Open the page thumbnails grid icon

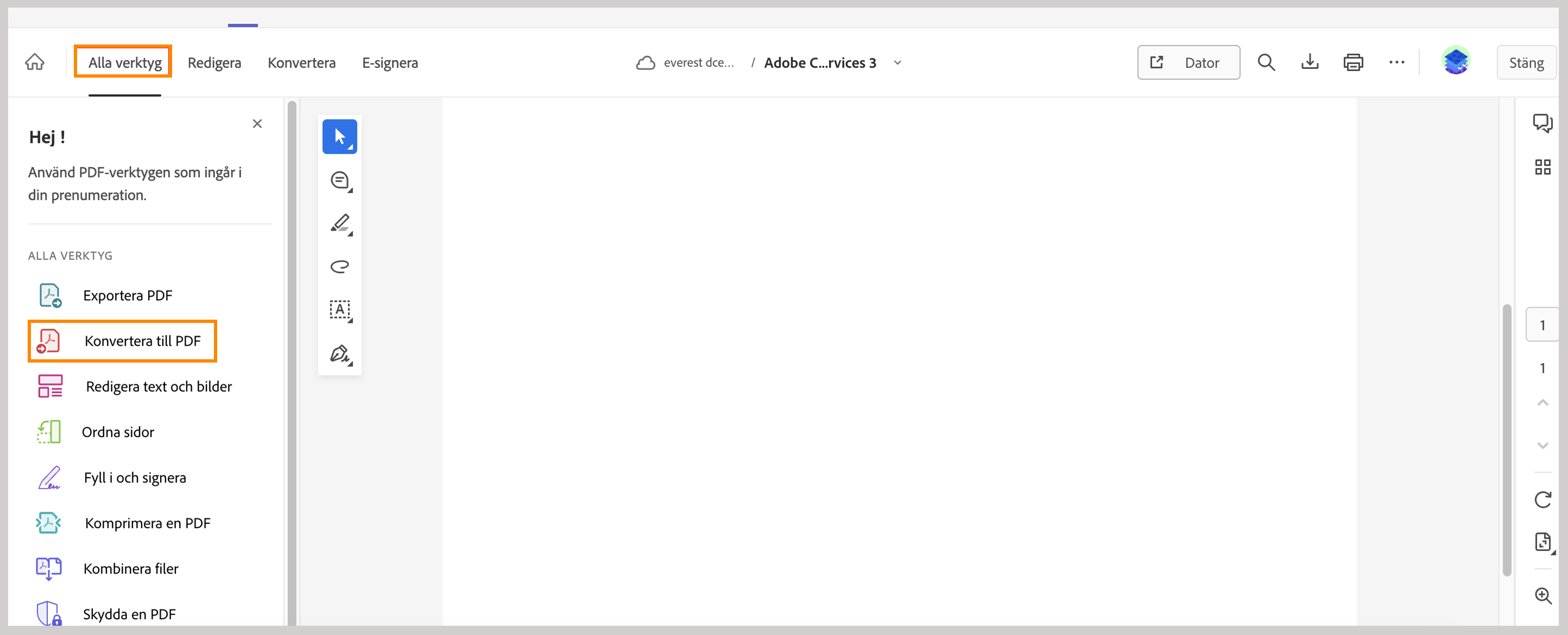point(1542,167)
